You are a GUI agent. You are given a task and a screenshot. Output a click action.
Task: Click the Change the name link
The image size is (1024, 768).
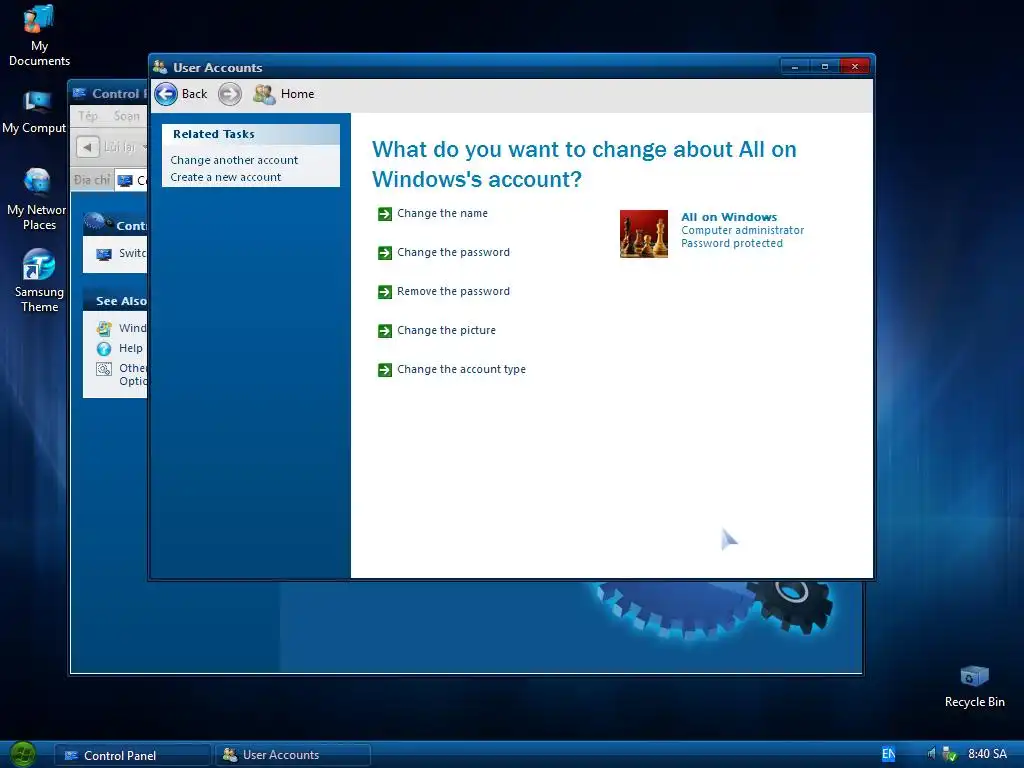(442, 214)
